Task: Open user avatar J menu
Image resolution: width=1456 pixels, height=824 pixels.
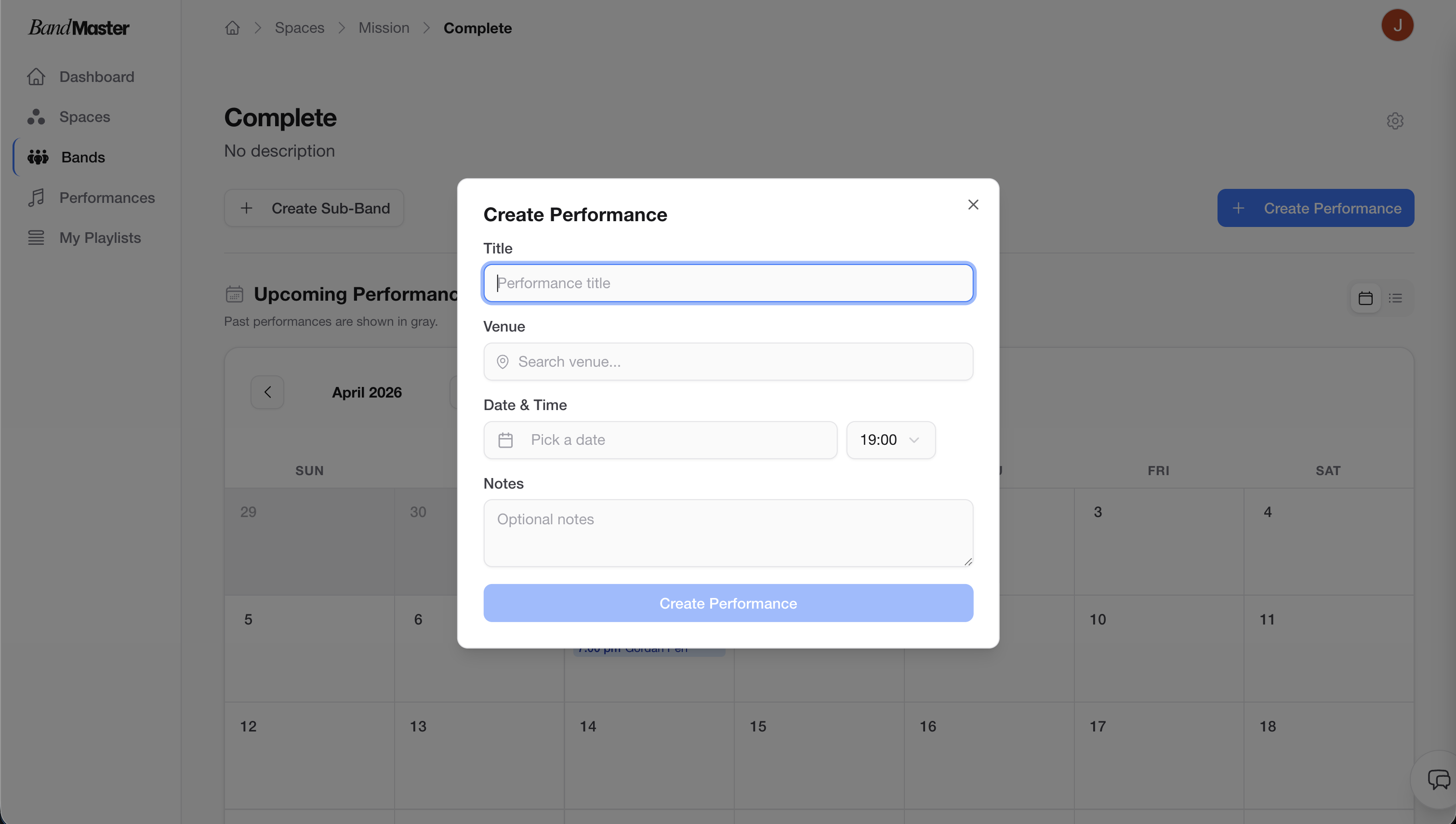Action: tap(1397, 26)
